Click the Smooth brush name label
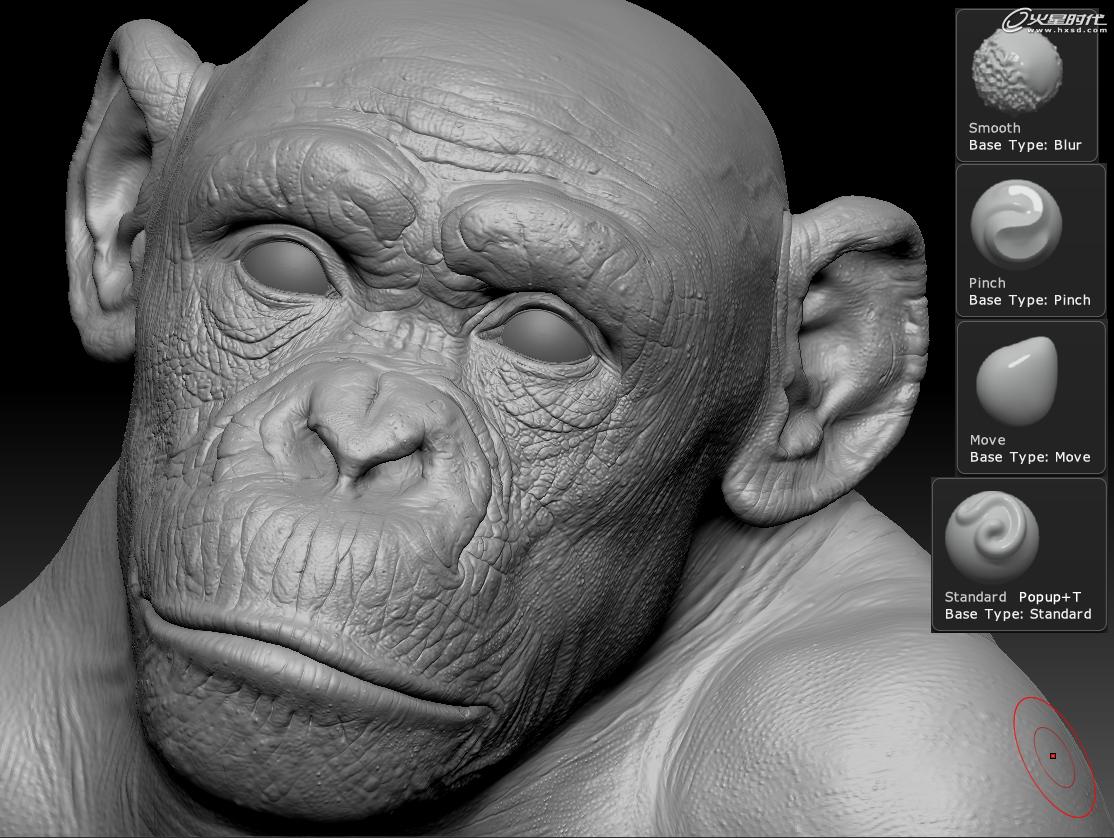Screen dimensions: 1114x838 click(994, 128)
